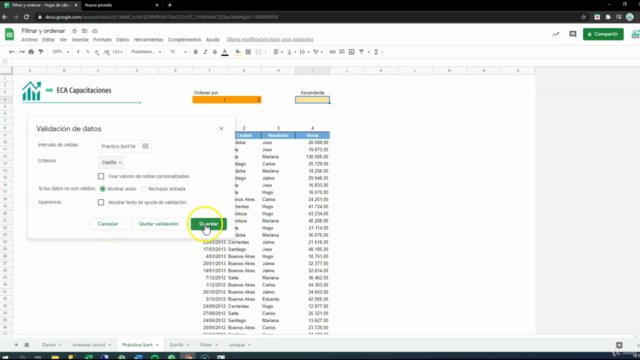Toggle strikethrough formatting

(215, 52)
